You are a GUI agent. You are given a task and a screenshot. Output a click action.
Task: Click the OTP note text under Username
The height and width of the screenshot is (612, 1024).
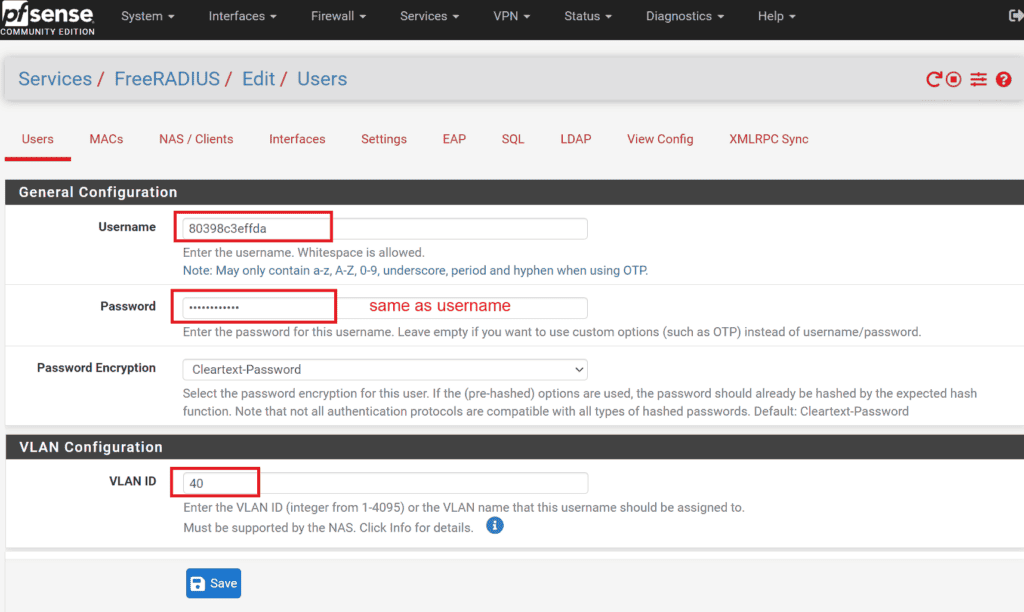[x=415, y=270]
